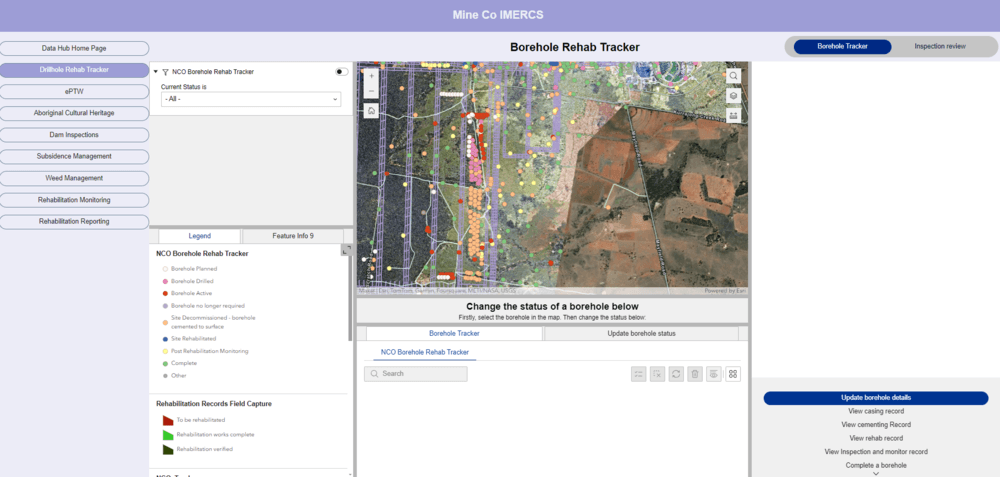Zoom out on the map

(372, 91)
